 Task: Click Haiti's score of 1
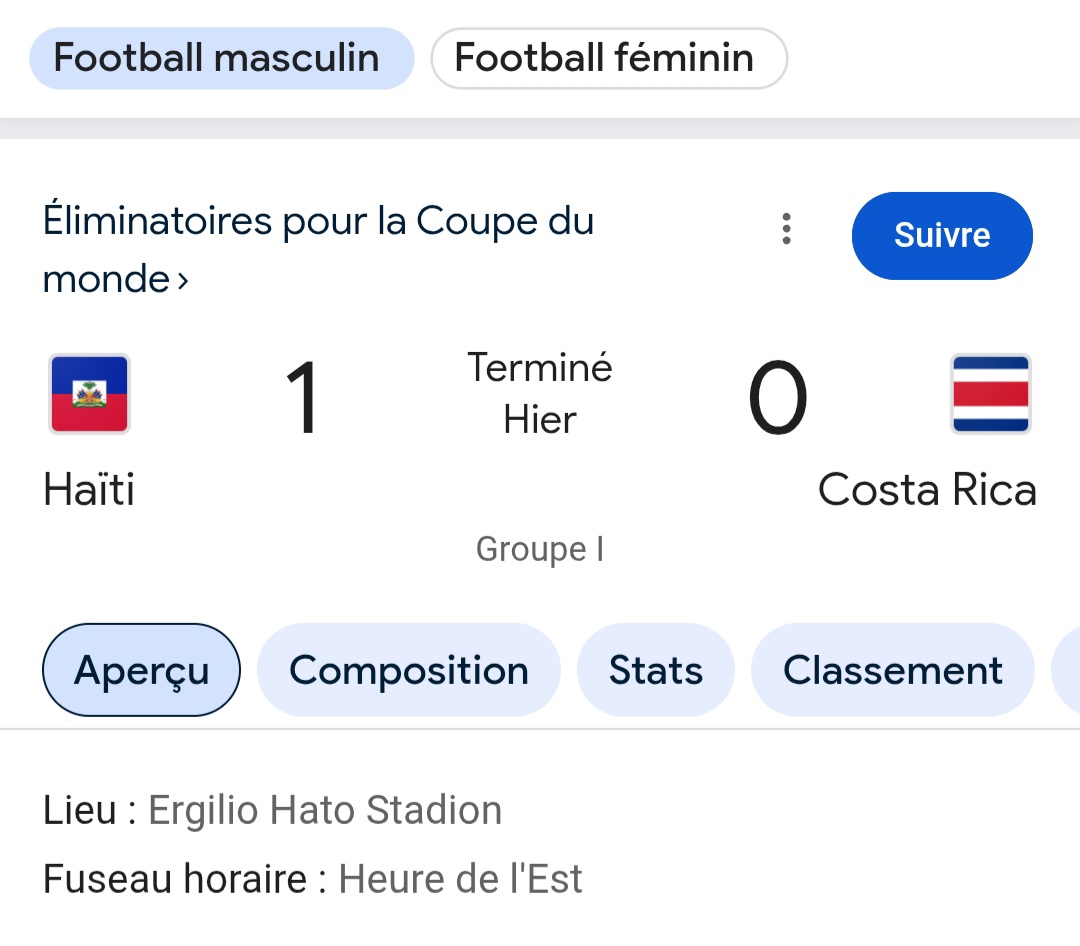(x=302, y=398)
